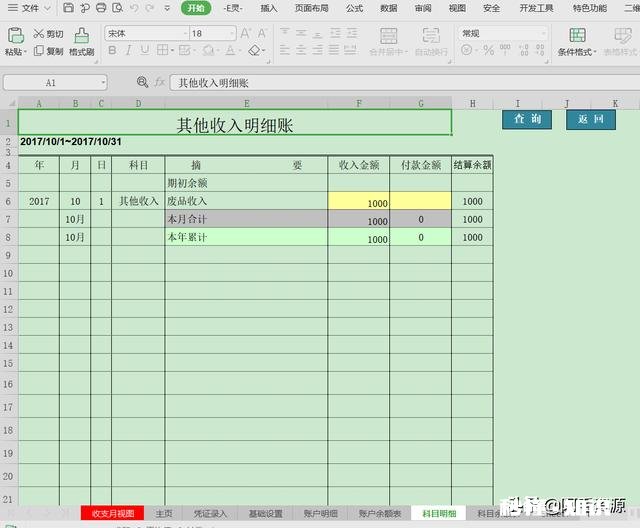Open the 凭证录入 sheet tab

(210, 513)
